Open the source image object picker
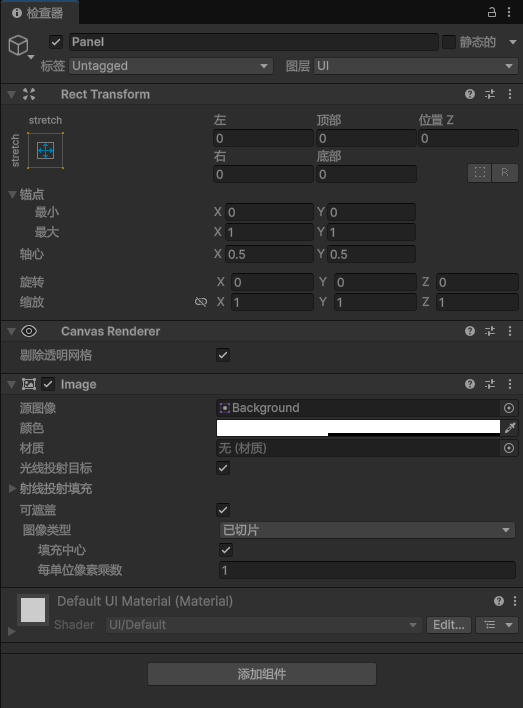Image resolution: width=523 pixels, height=708 pixels. point(509,408)
